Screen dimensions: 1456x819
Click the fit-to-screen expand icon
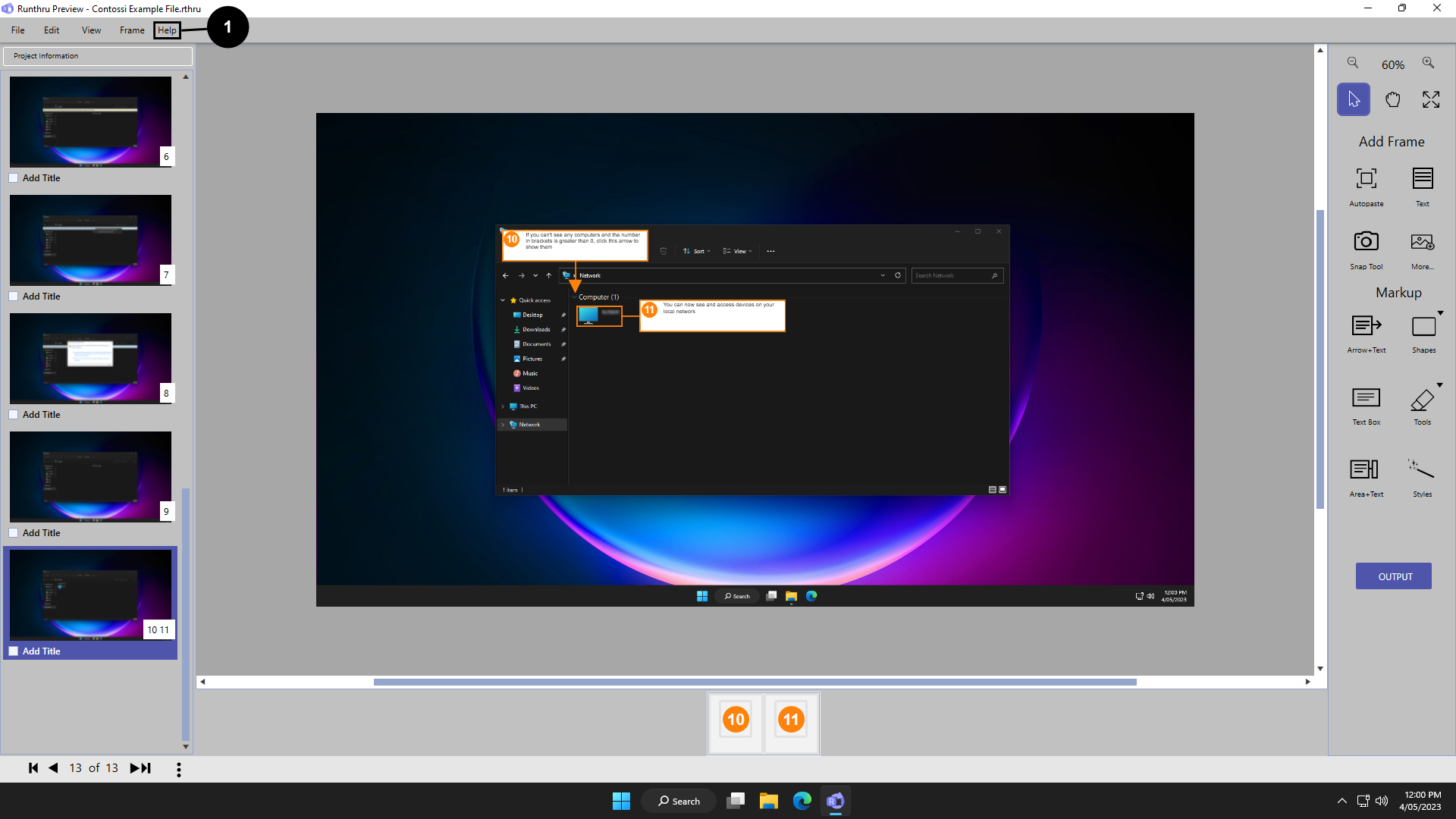(x=1431, y=100)
